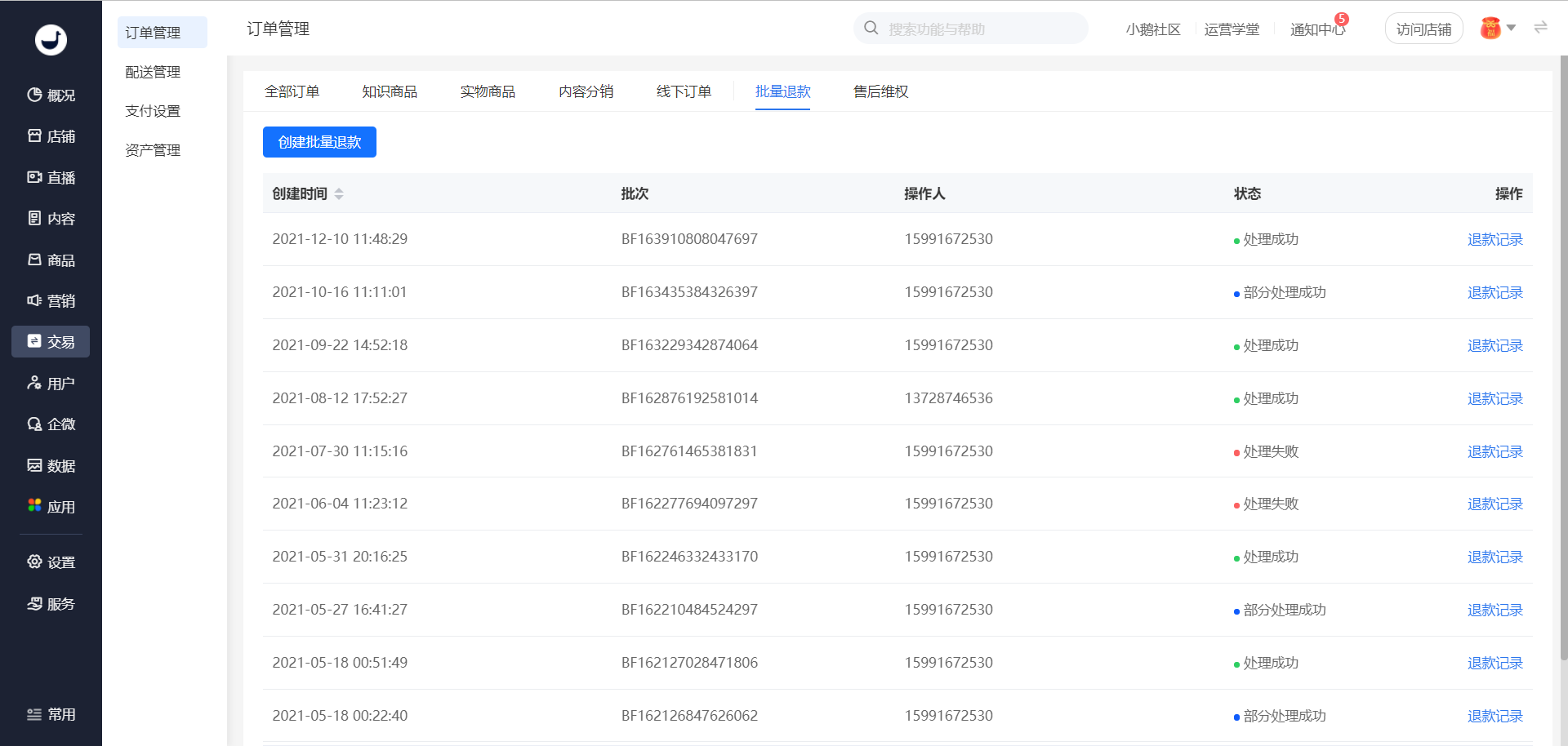Click the switch arrows icon in top-right corner
Screen dimensions: 1568x746
[x=1540, y=28]
